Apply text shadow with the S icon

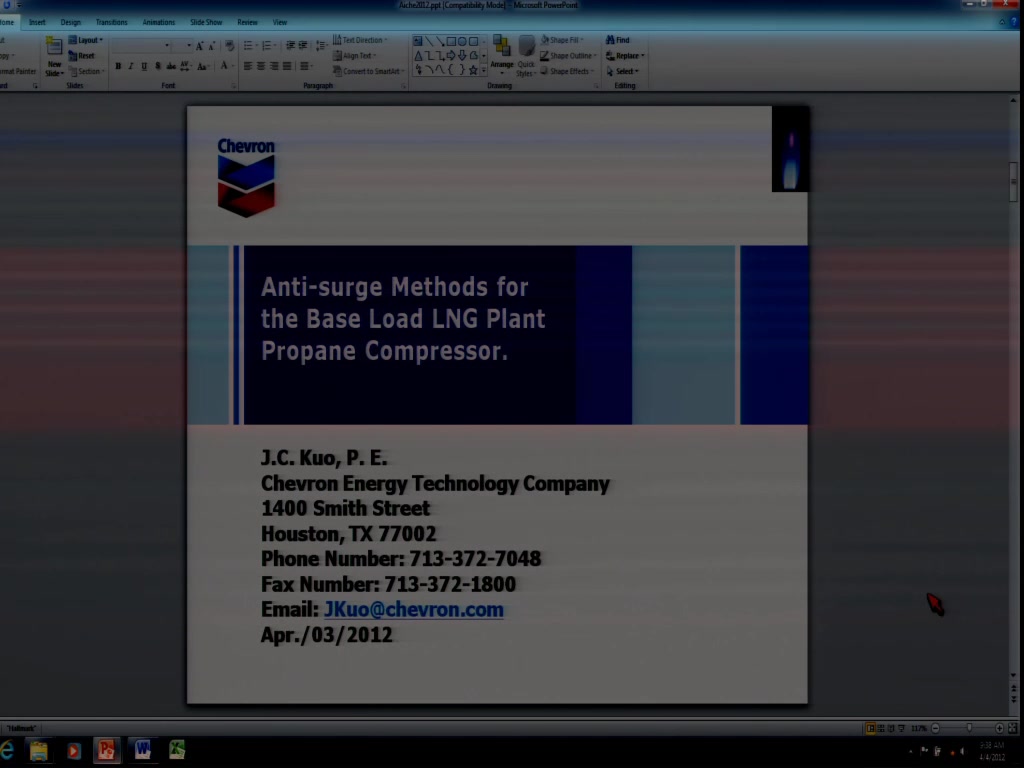[157, 66]
